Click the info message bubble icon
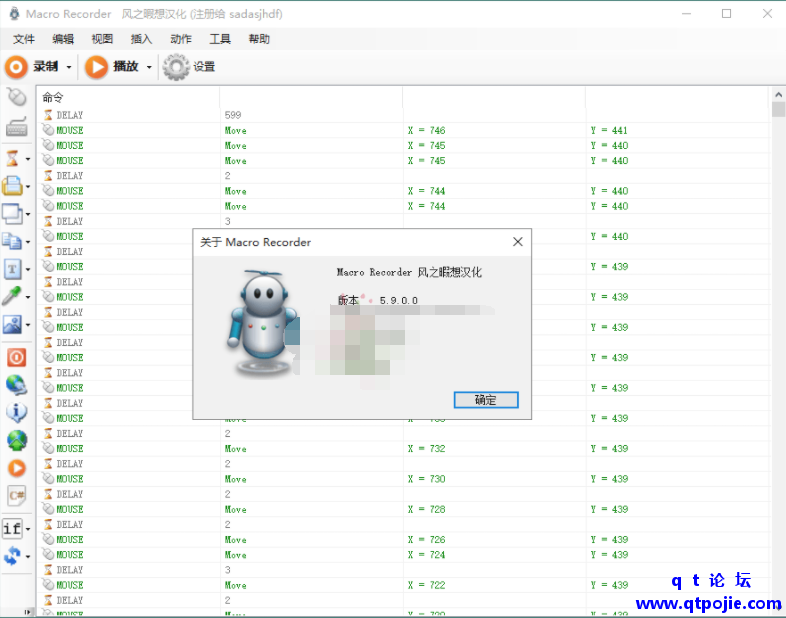The image size is (786, 618). (x=17, y=413)
